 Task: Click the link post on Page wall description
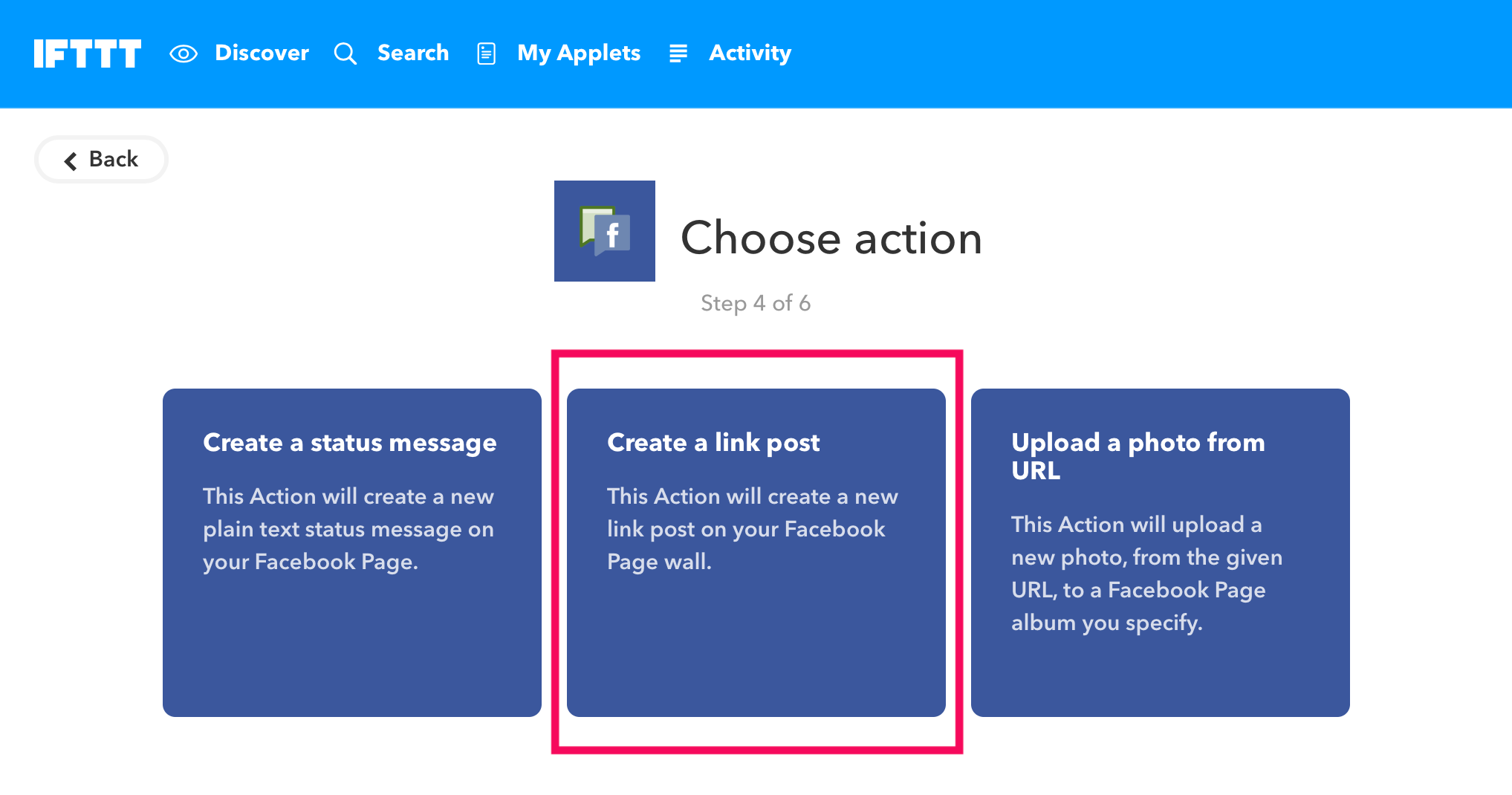pos(753,529)
